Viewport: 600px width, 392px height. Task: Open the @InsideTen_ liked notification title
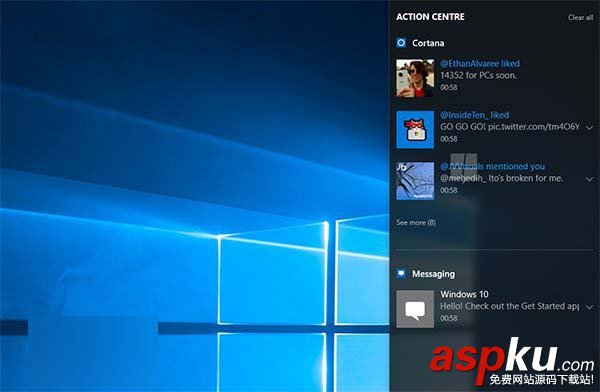(x=474, y=115)
